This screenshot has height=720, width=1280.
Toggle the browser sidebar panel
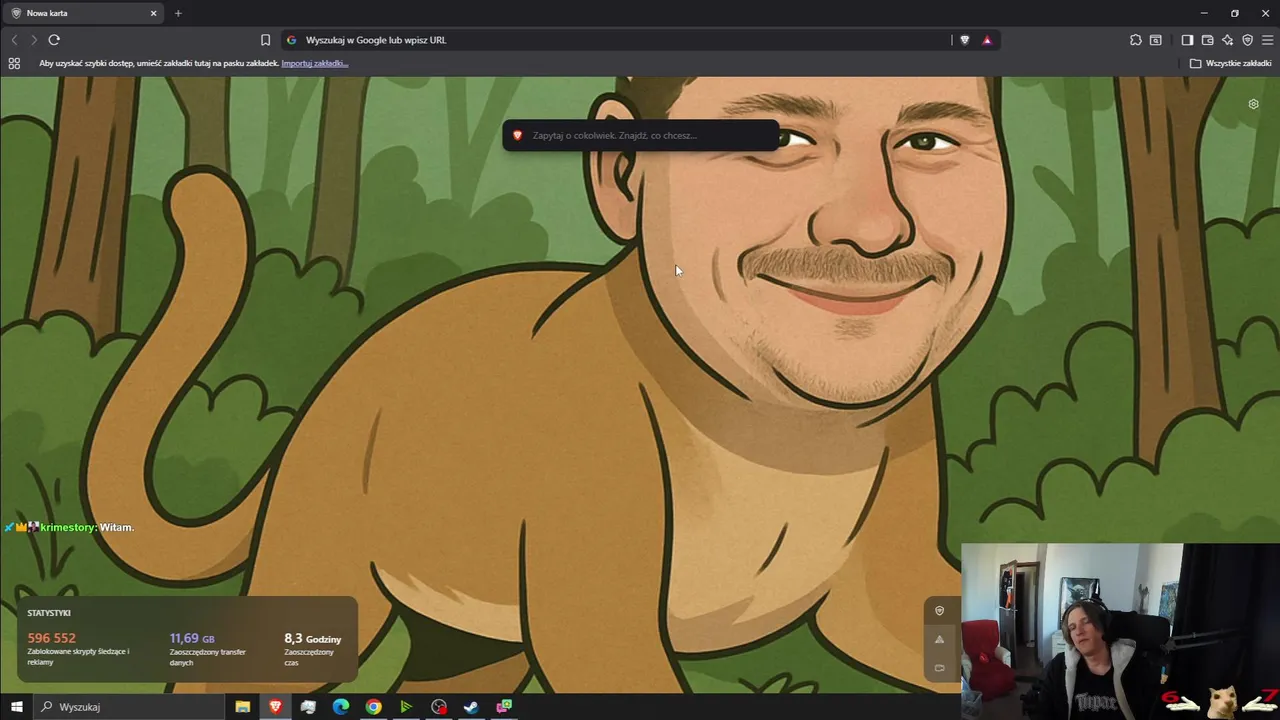[x=1187, y=40]
